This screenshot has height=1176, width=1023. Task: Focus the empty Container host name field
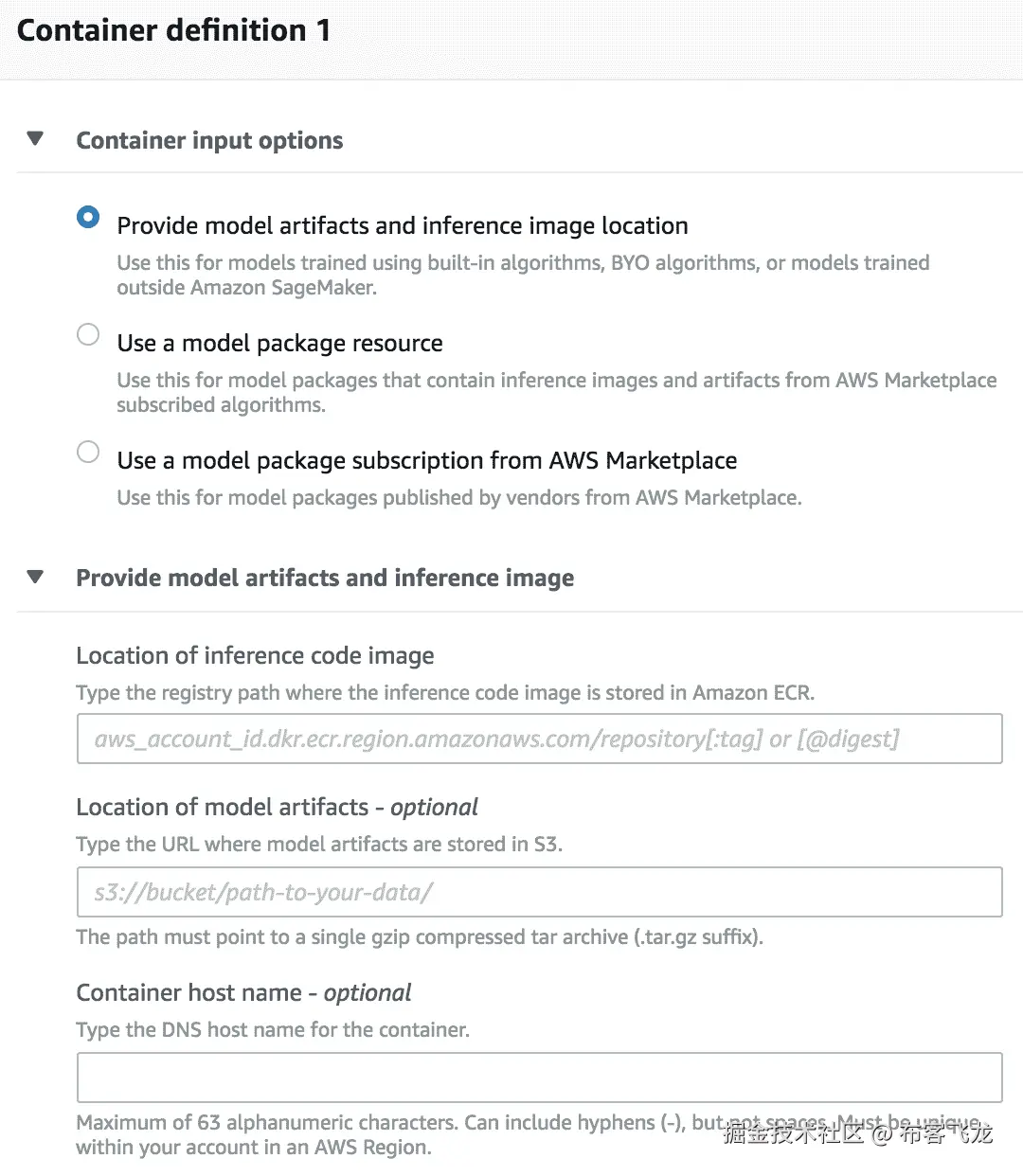point(539,1078)
